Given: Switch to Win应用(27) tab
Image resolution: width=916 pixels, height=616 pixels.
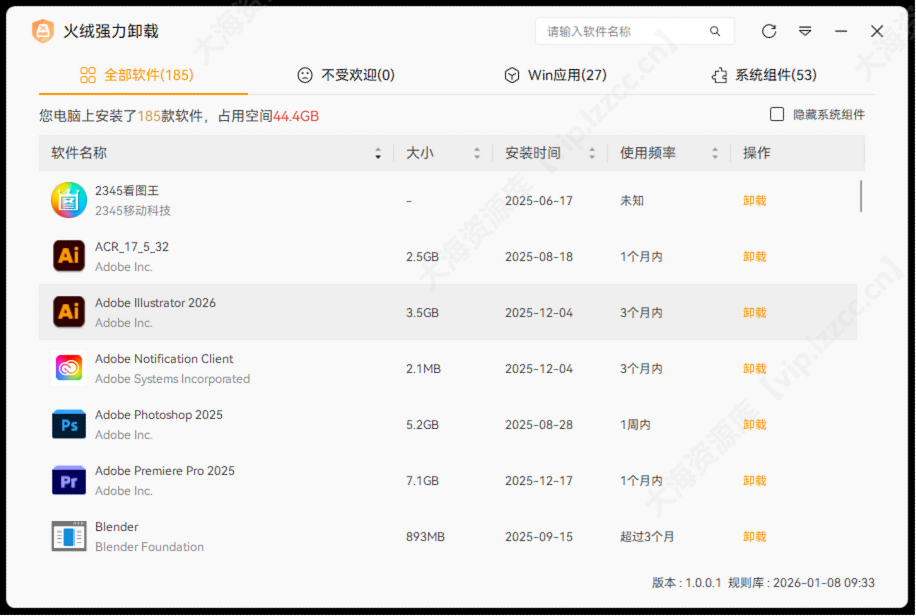Looking at the screenshot, I should pos(556,75).
